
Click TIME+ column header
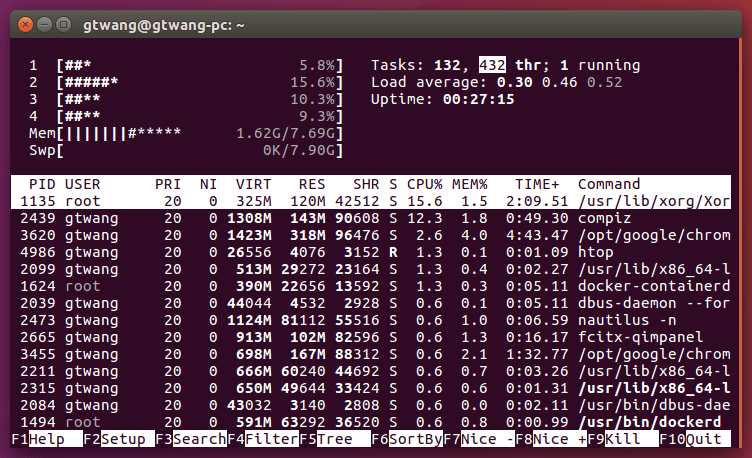click(x=537, y=184)
